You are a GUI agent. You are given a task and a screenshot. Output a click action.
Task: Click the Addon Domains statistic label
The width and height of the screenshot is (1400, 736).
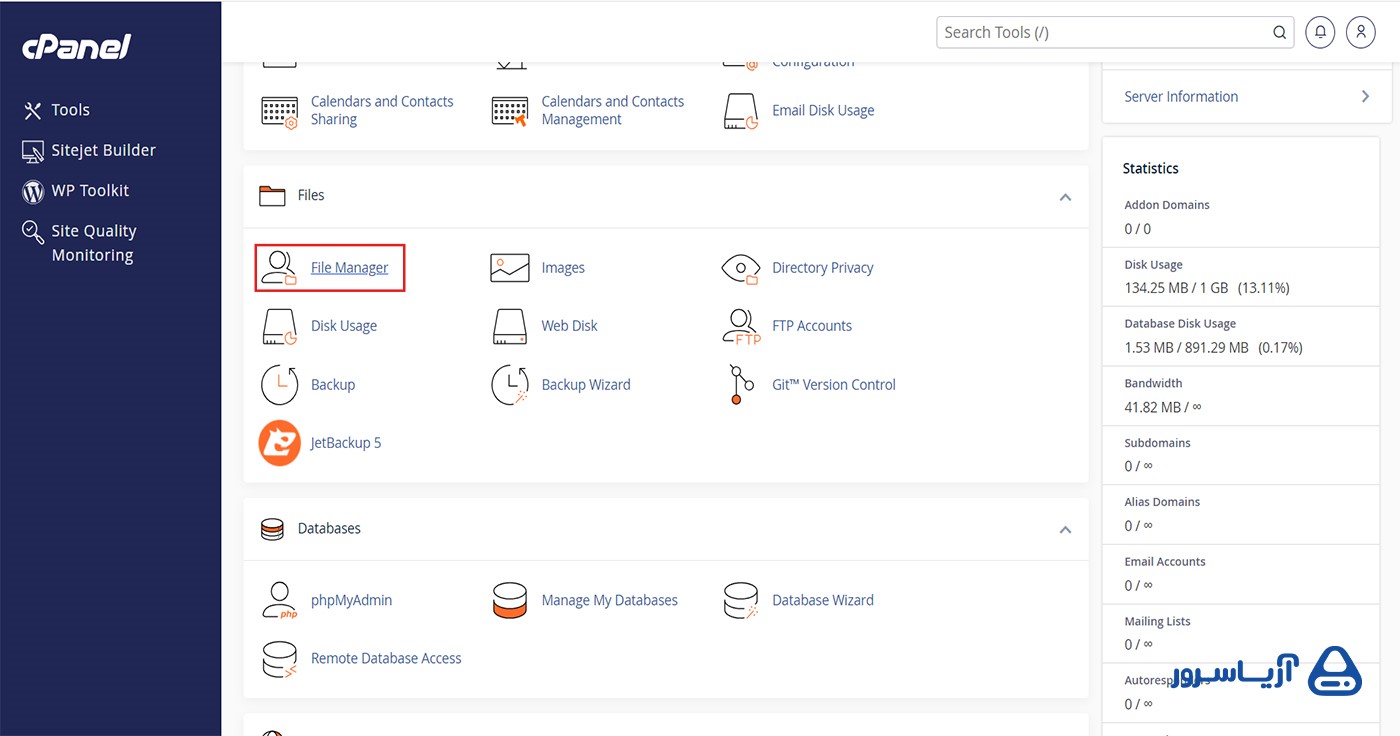1167,205
